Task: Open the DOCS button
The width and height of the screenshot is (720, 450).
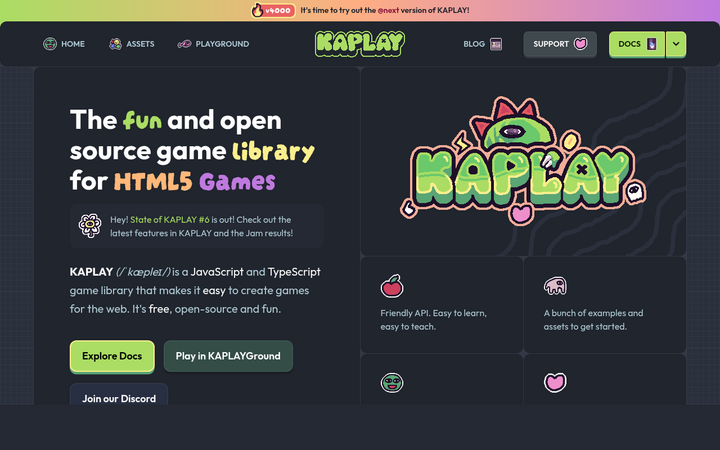Action: [x=637, y=44]
